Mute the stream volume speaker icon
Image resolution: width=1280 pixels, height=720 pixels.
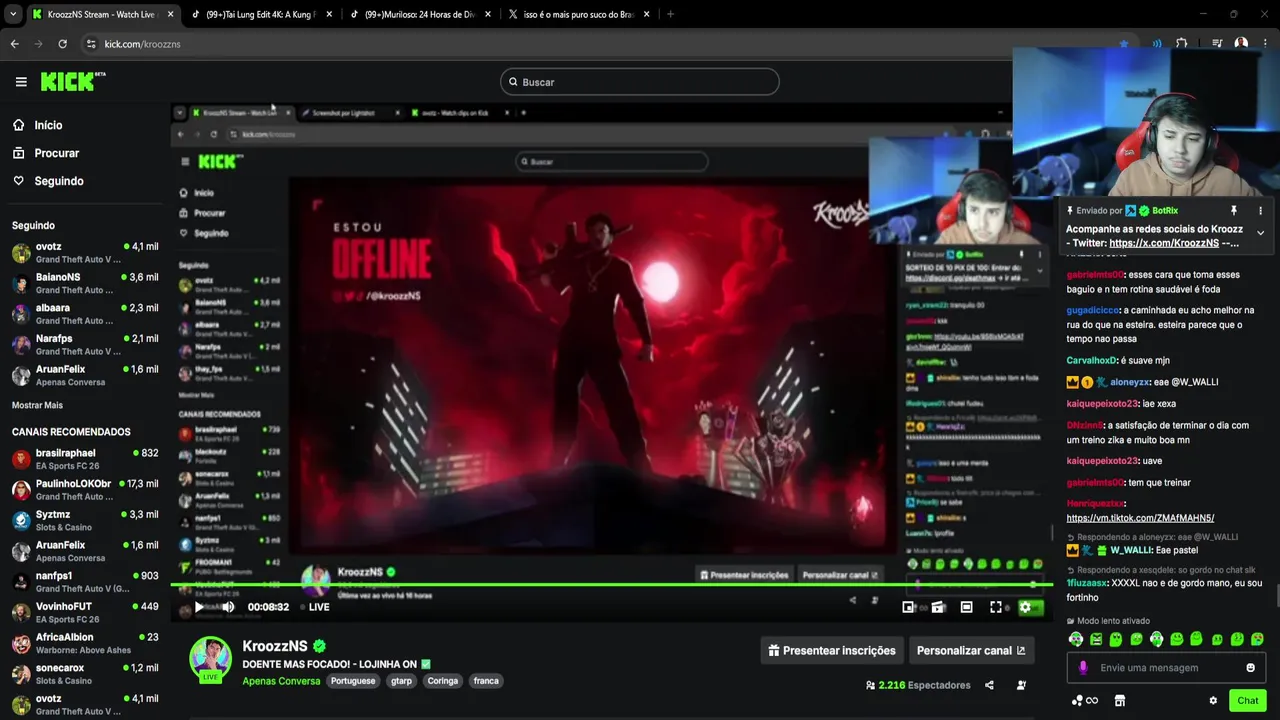(x=228, y=607)
